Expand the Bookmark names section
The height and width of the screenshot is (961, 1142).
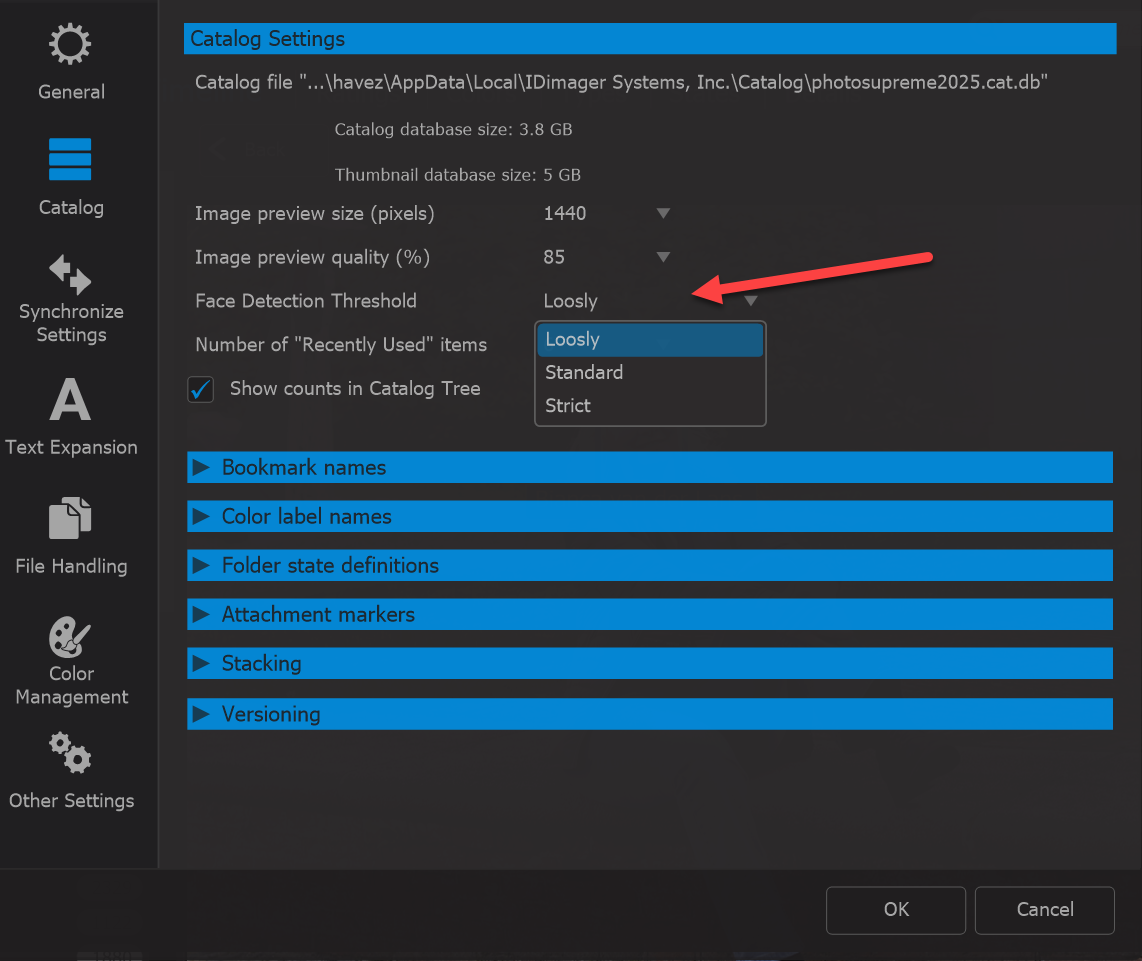(x=650, y=467)
